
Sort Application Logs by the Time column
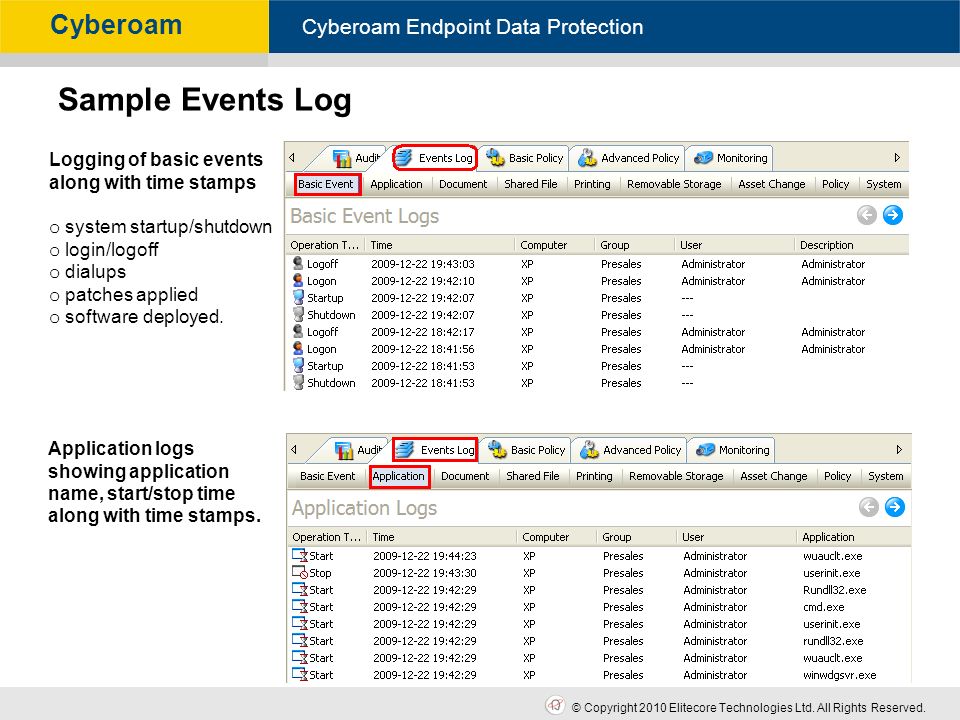tap(441, 537)
